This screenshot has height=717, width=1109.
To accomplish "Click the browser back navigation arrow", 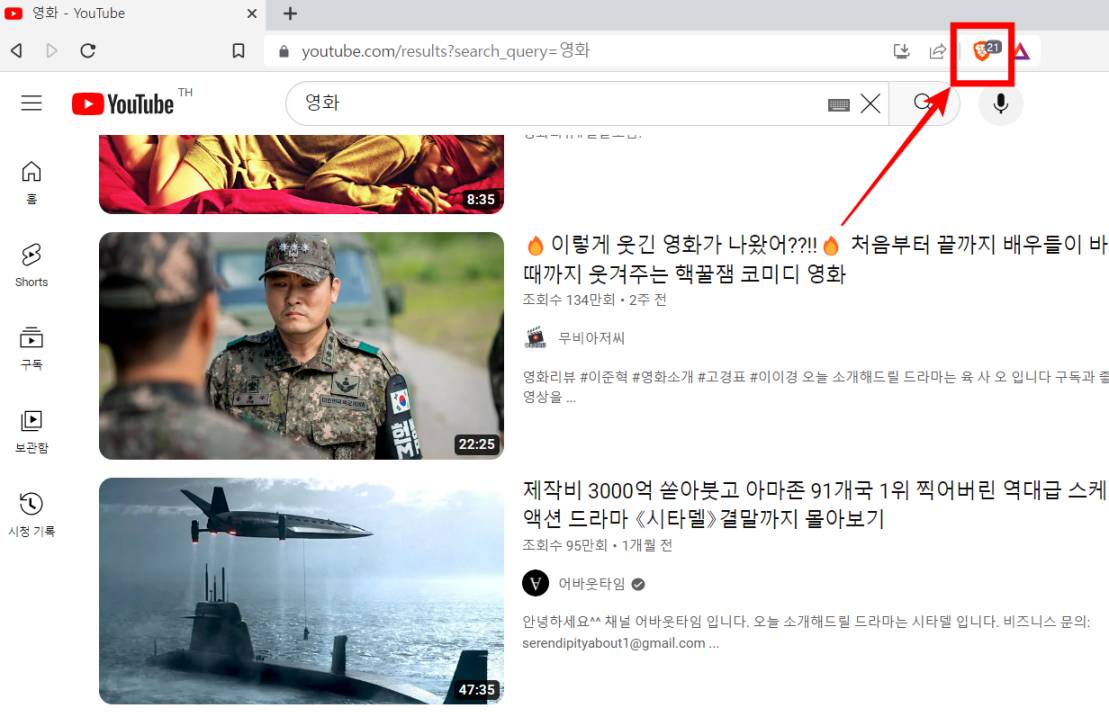I will point(16,50).
